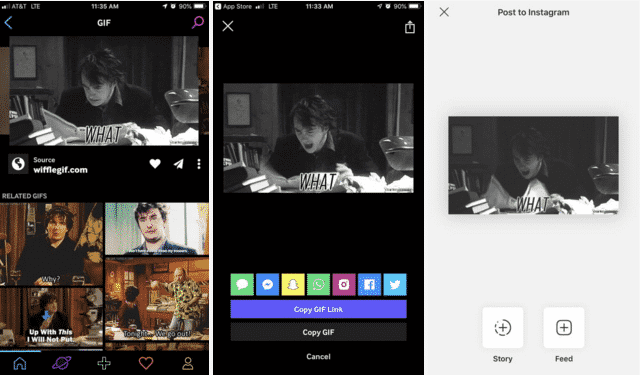Open the 'Why?' related GIF thumbnail
The image size is (640, 375).
click(x=51, y=244)
